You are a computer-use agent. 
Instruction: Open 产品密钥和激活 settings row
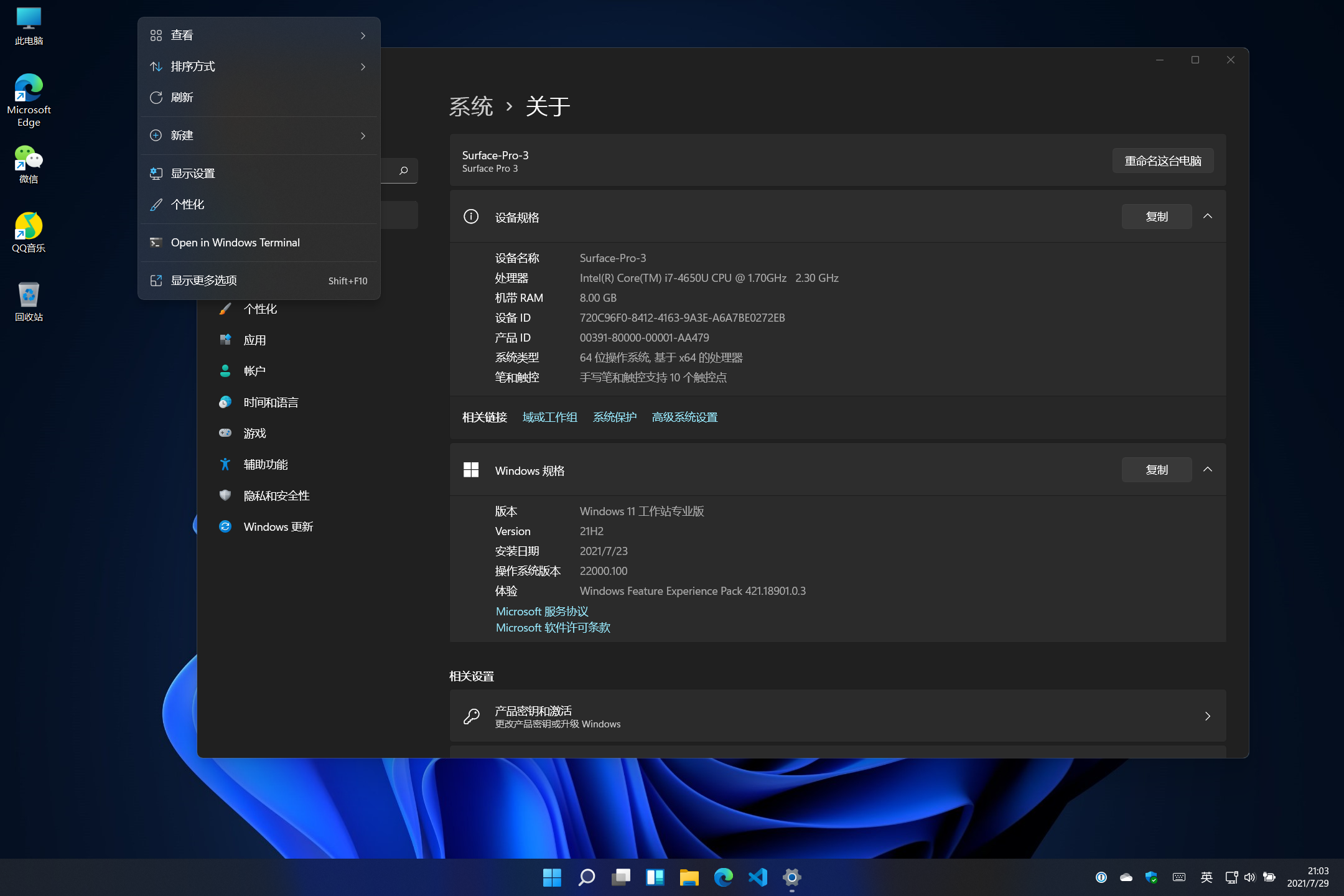click(x=837, y=716)
